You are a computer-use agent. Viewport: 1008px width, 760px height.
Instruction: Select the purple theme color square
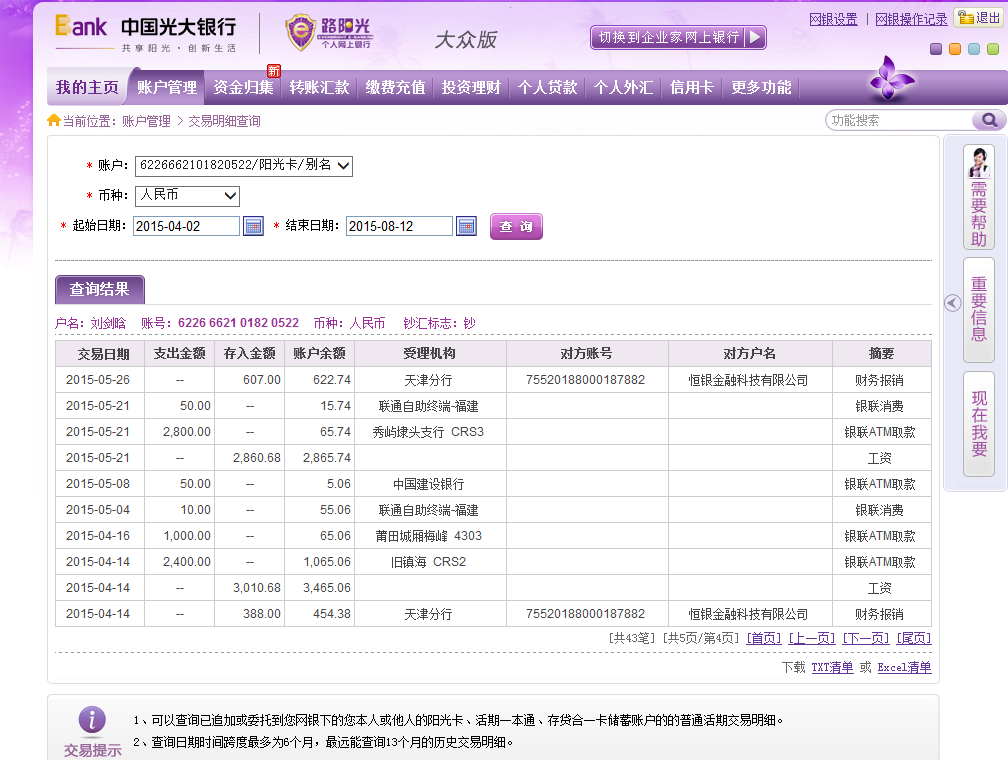936,49
